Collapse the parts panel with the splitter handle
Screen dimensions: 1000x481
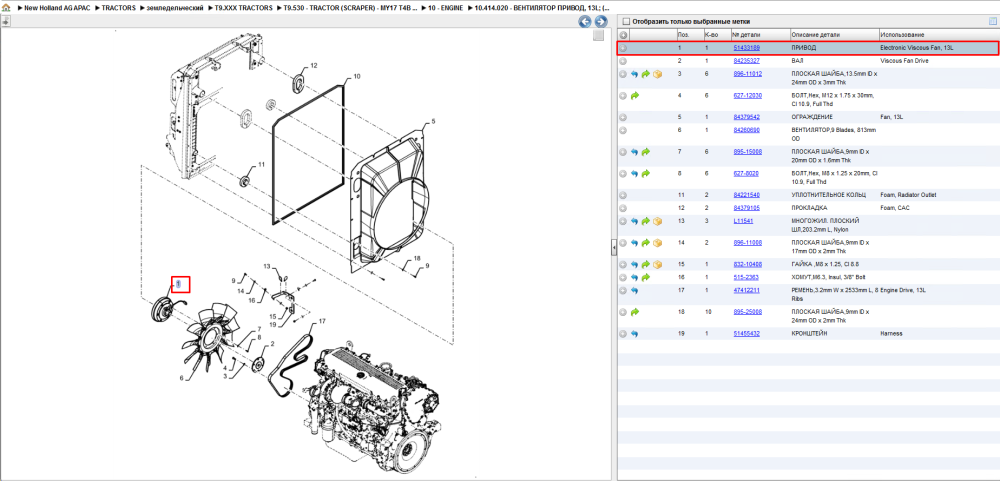point(614,246)
